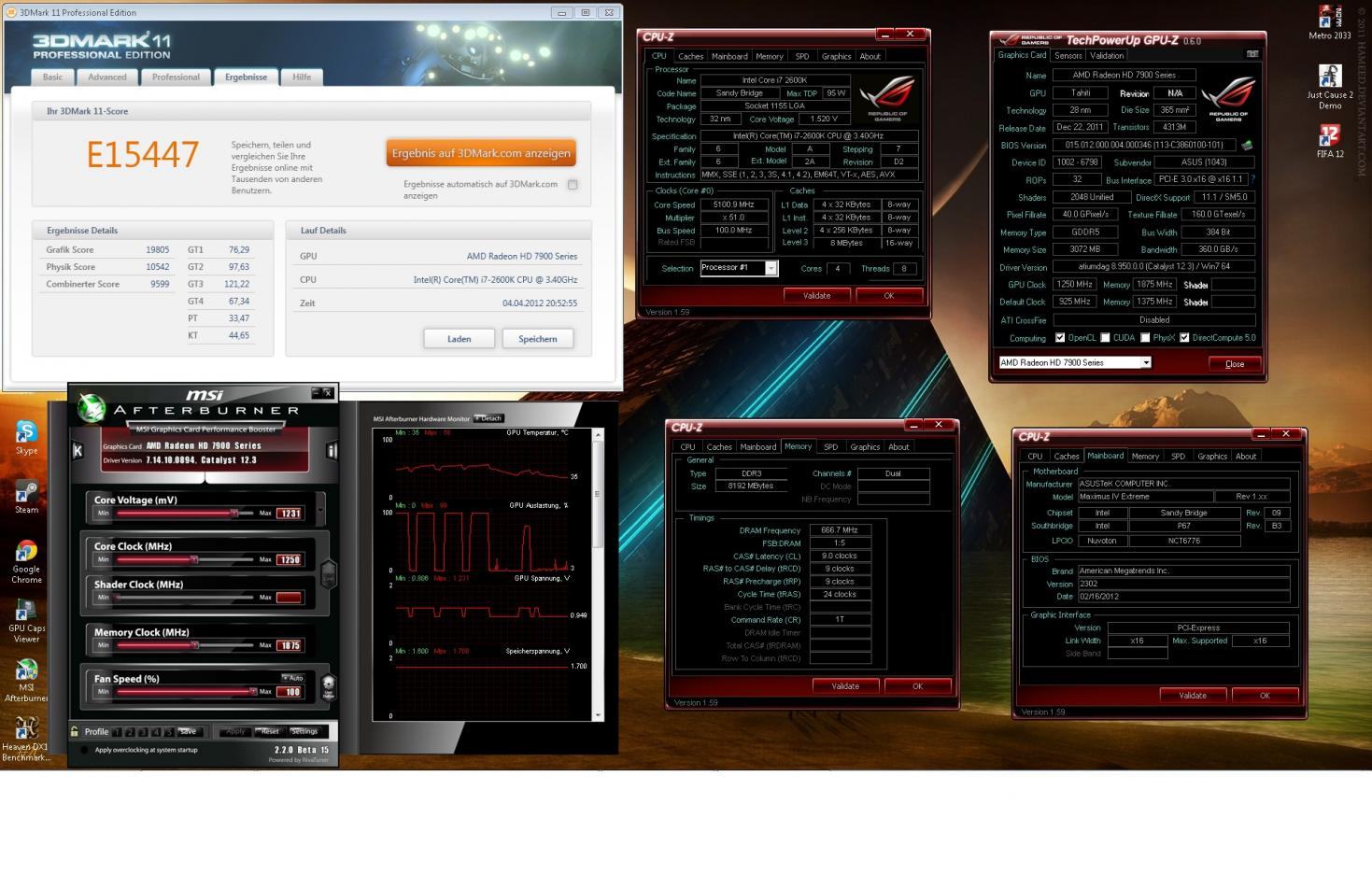
Task: Launch the FIFA 12 desktop shortcut
Action: pyautogui.click(x=1330, y=141)
